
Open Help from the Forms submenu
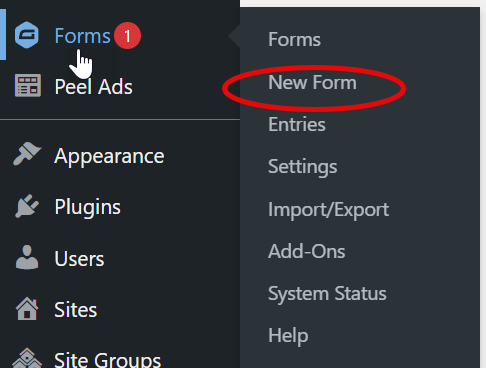(x=288, y=336)
